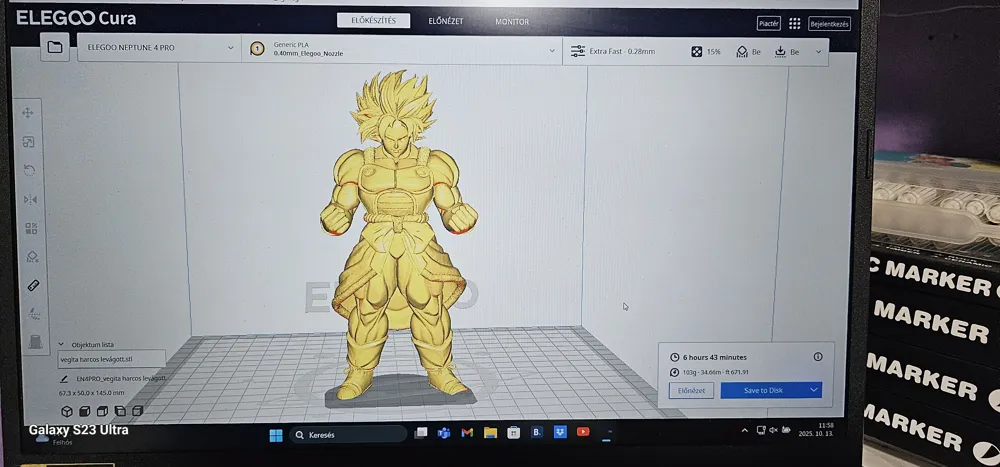The height and width of the screenshot is (467, 1000).
Task: Select the Rotate tool
Action: pos(29,170)
